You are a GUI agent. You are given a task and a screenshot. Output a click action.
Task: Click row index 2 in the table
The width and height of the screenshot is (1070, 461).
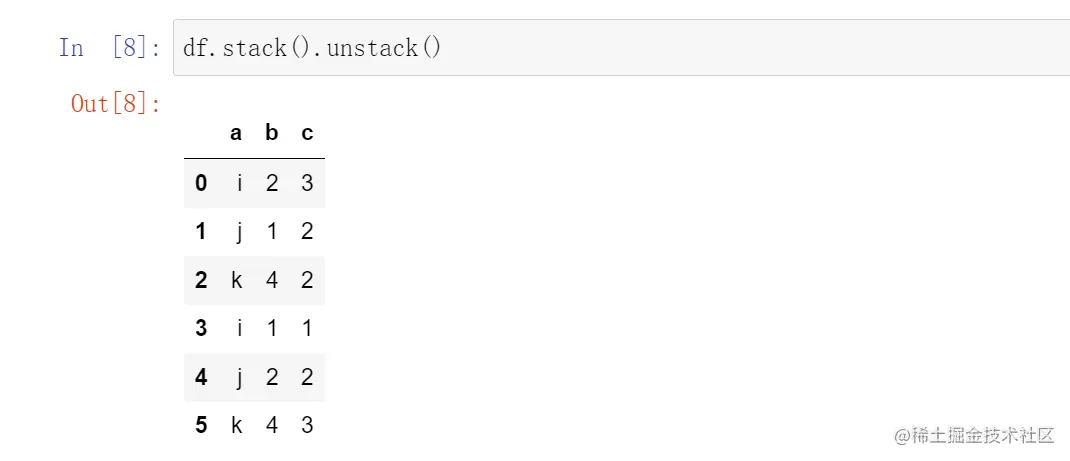[x=201, y=280]
